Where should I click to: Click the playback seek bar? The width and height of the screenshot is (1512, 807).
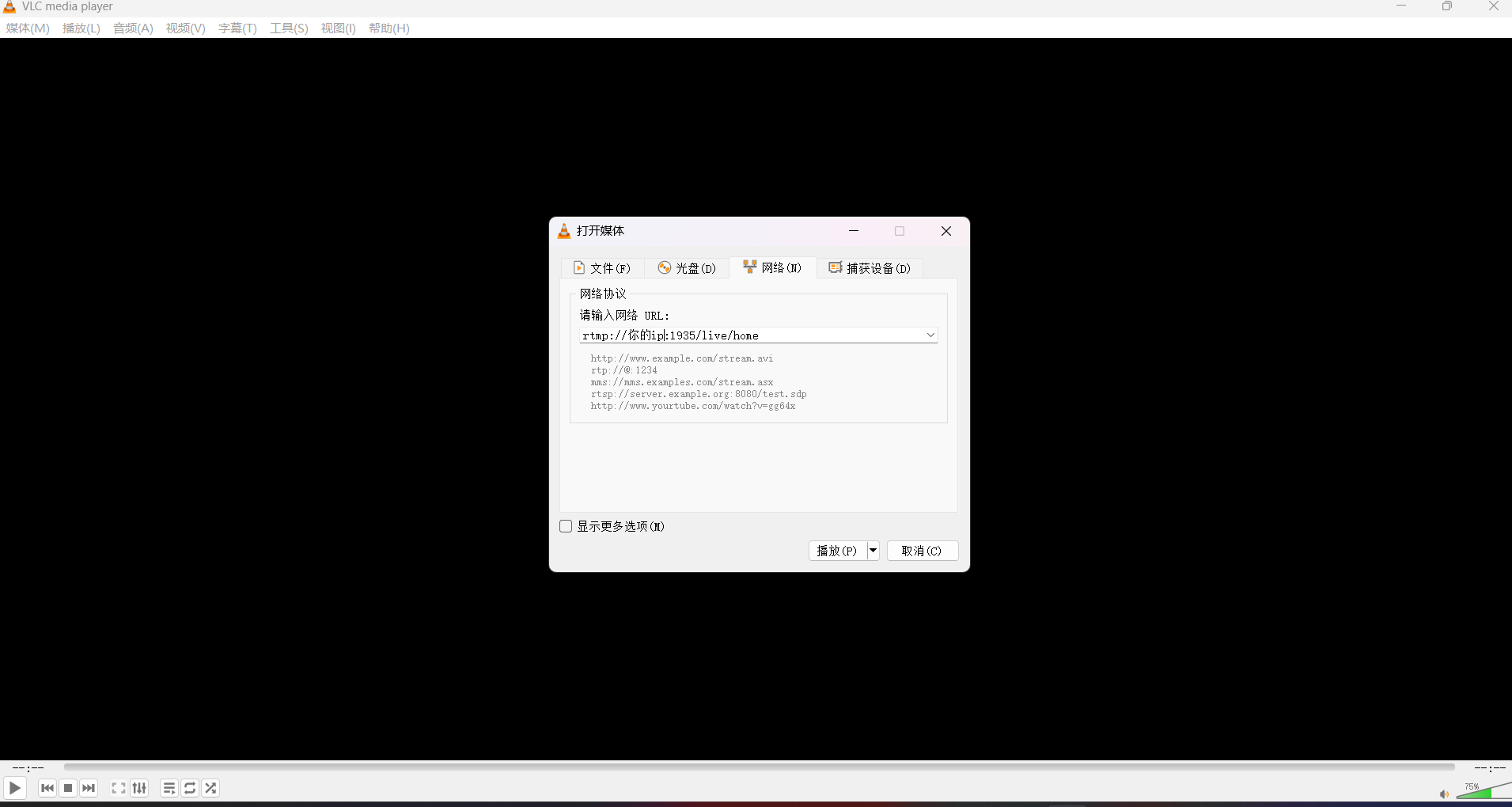pyautogui.click(x=759, y=767)
